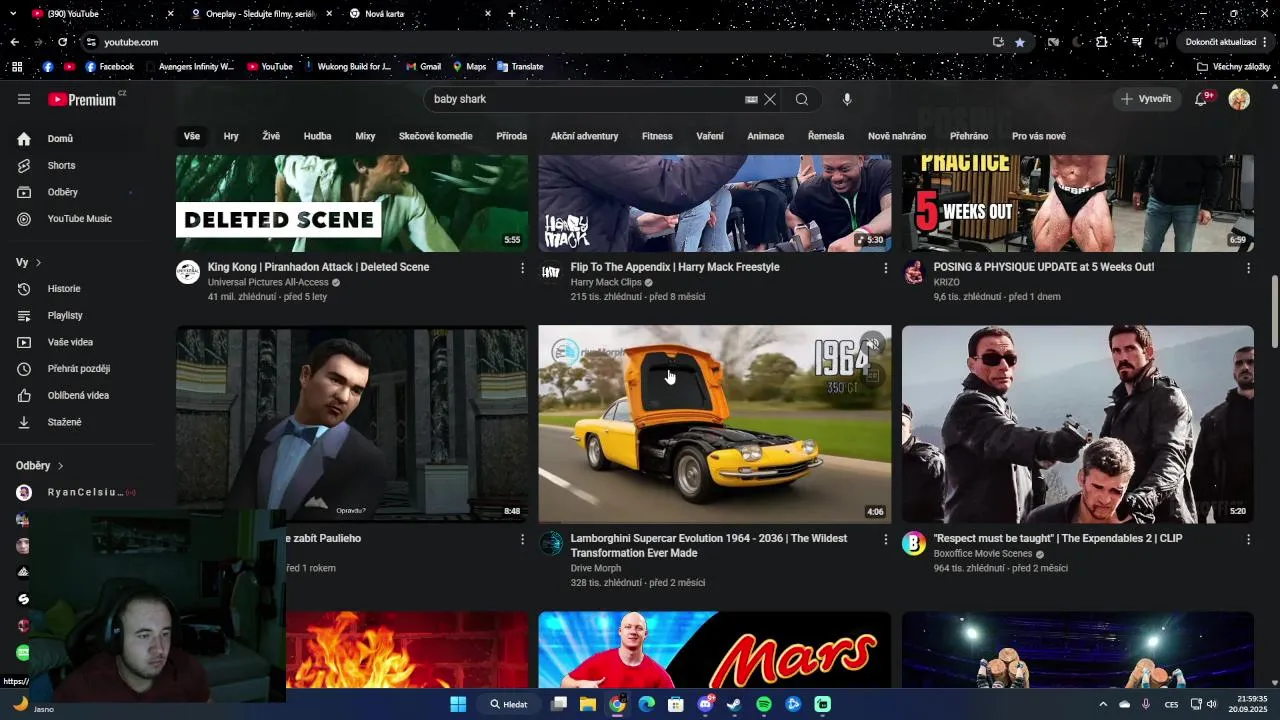This screenshot has width=1280, height=720.
Task: Open Přehrát později list
Action: click(78, 369)
